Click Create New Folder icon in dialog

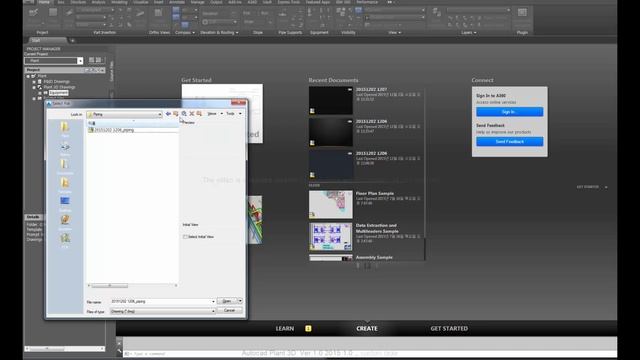pos(199,113)
